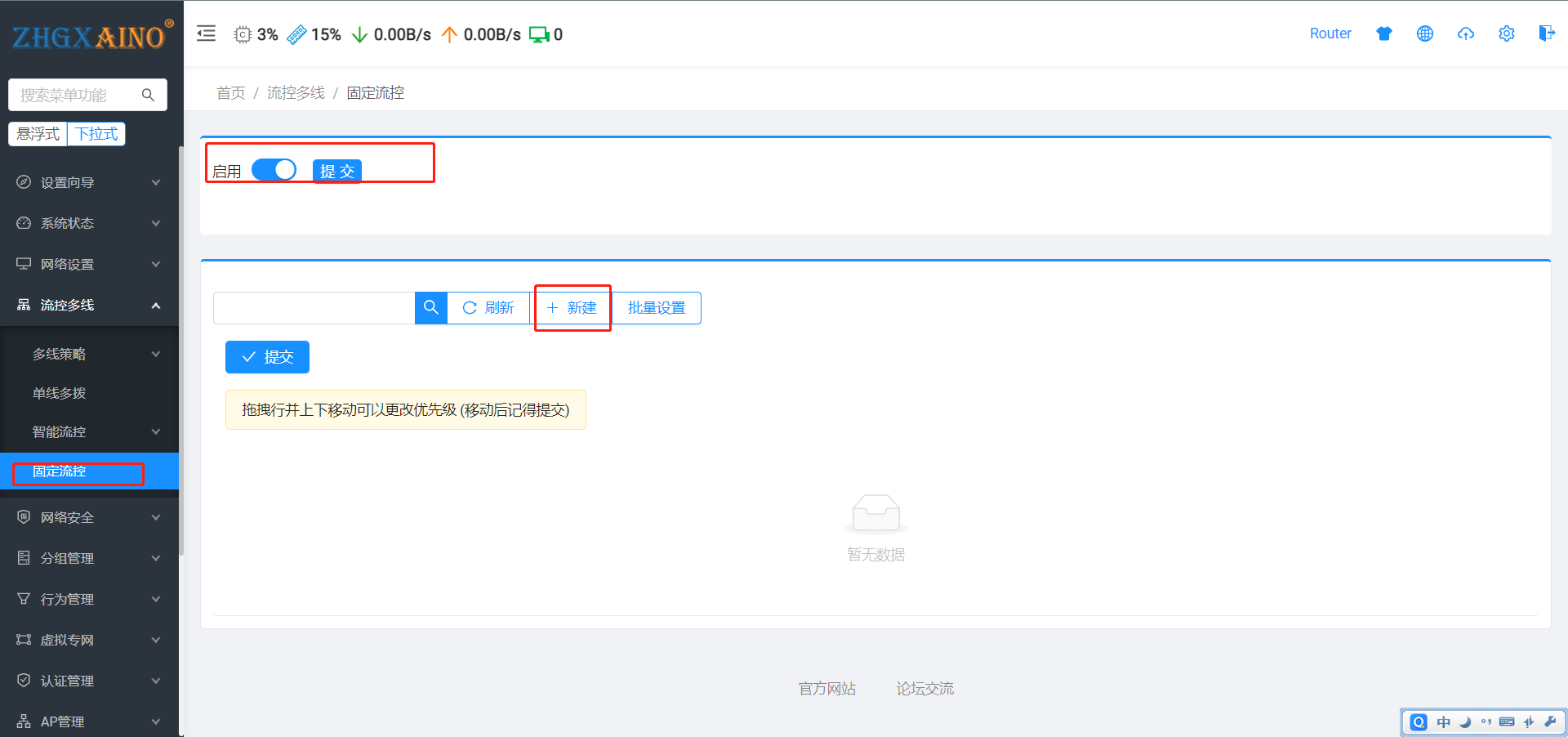The width and height of the screenshot is (1568, 737).
Task: Click the online devices monitor icon
Action: [x=539, y=34]
